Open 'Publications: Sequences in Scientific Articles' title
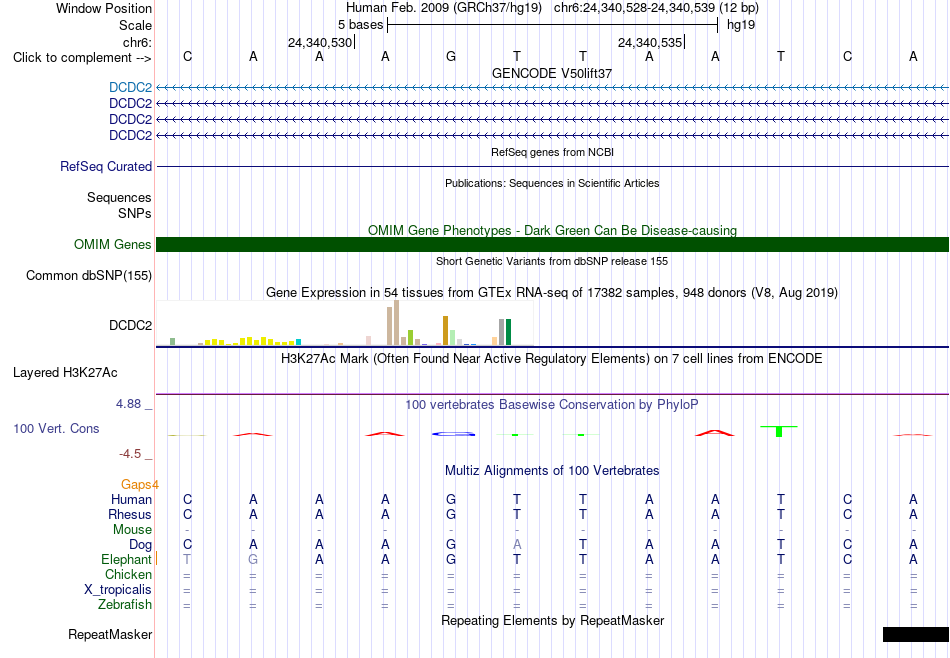This screenshot has height=658, width=950. tap(552, 183)
